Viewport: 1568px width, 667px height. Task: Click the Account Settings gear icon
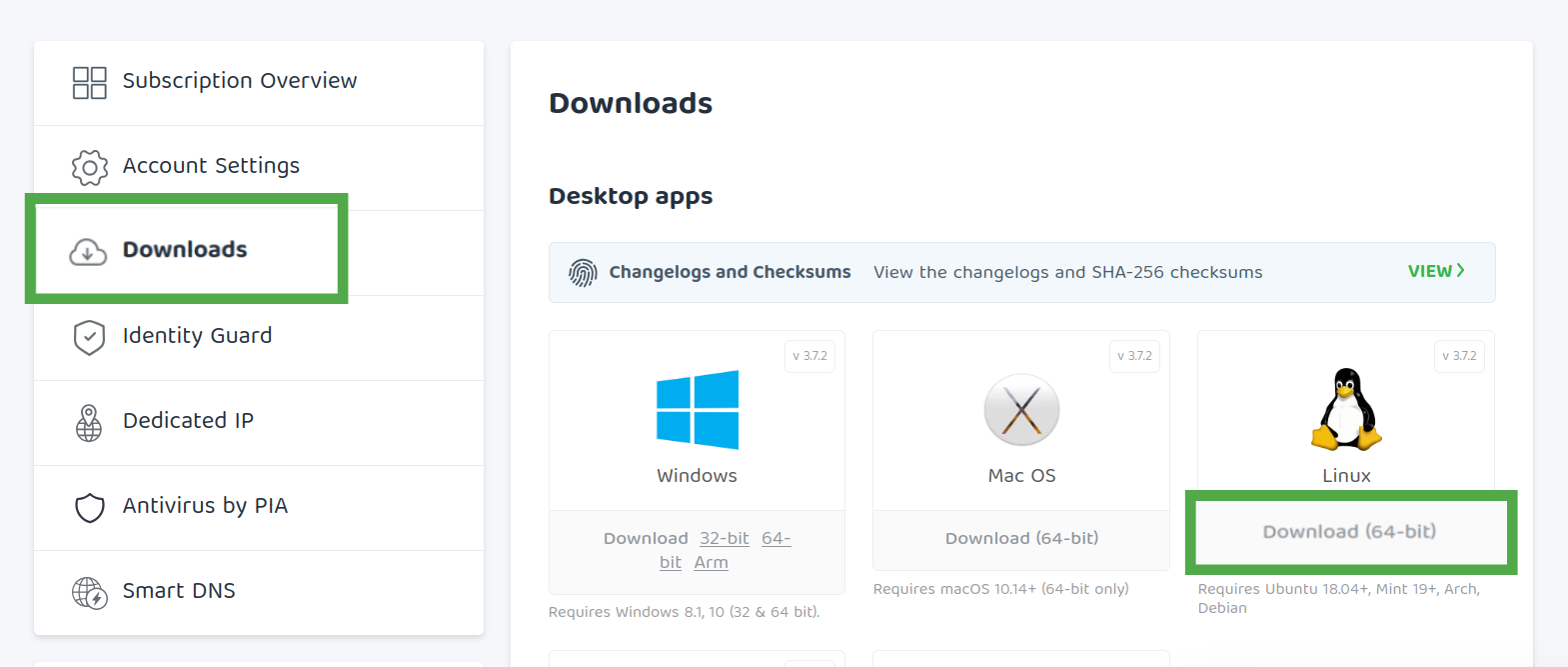tap(89, 167)
